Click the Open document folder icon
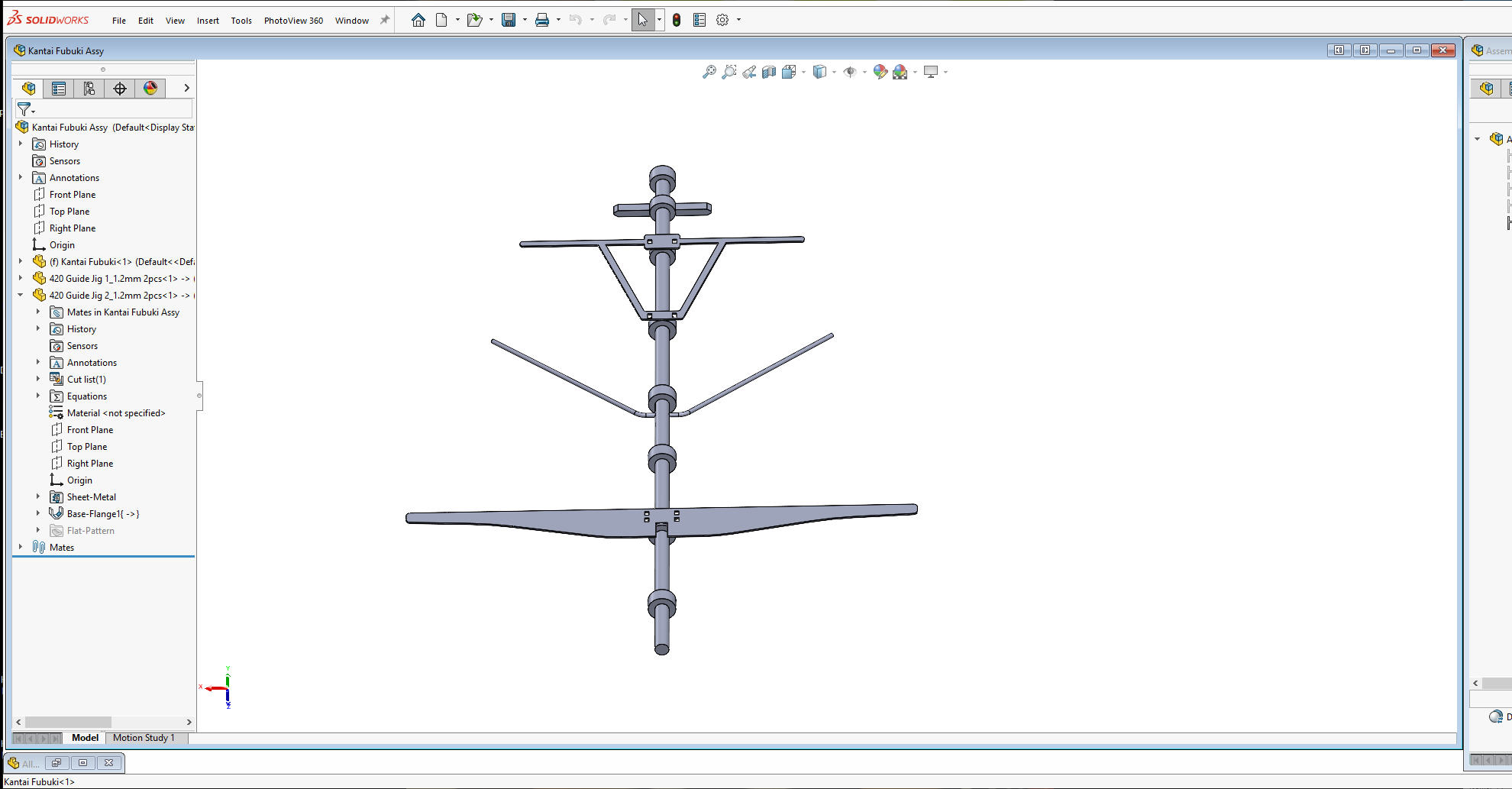The width and height of the screenshot is (1512, 789). (474, 20)
